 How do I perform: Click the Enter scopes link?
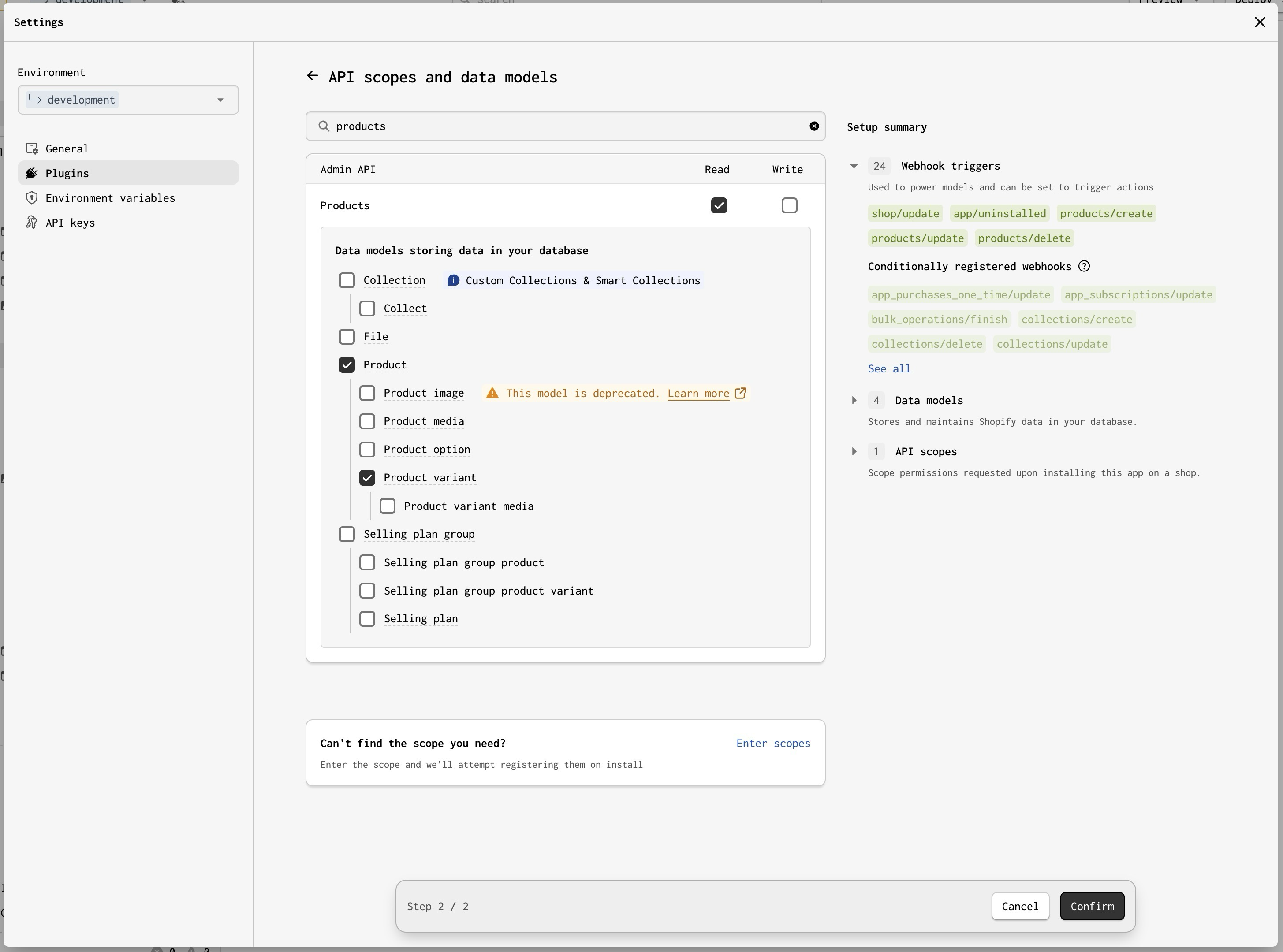tap(773, 744)
